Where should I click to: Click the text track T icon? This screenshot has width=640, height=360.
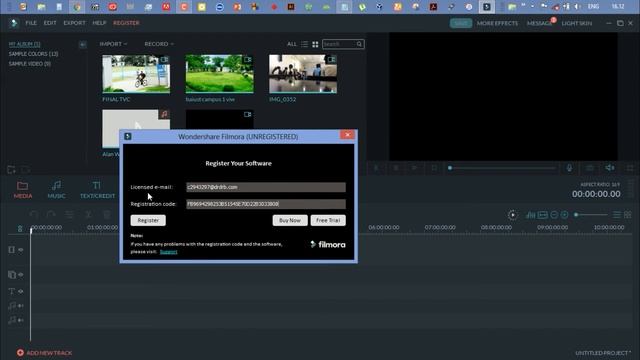tap(11, 291)
